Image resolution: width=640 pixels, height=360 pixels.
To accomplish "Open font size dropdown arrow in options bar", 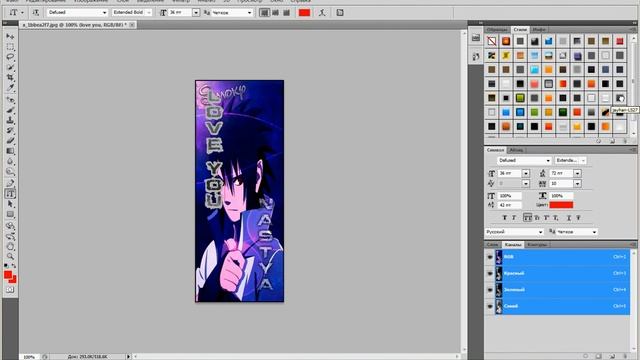I will tap(196, 13).
